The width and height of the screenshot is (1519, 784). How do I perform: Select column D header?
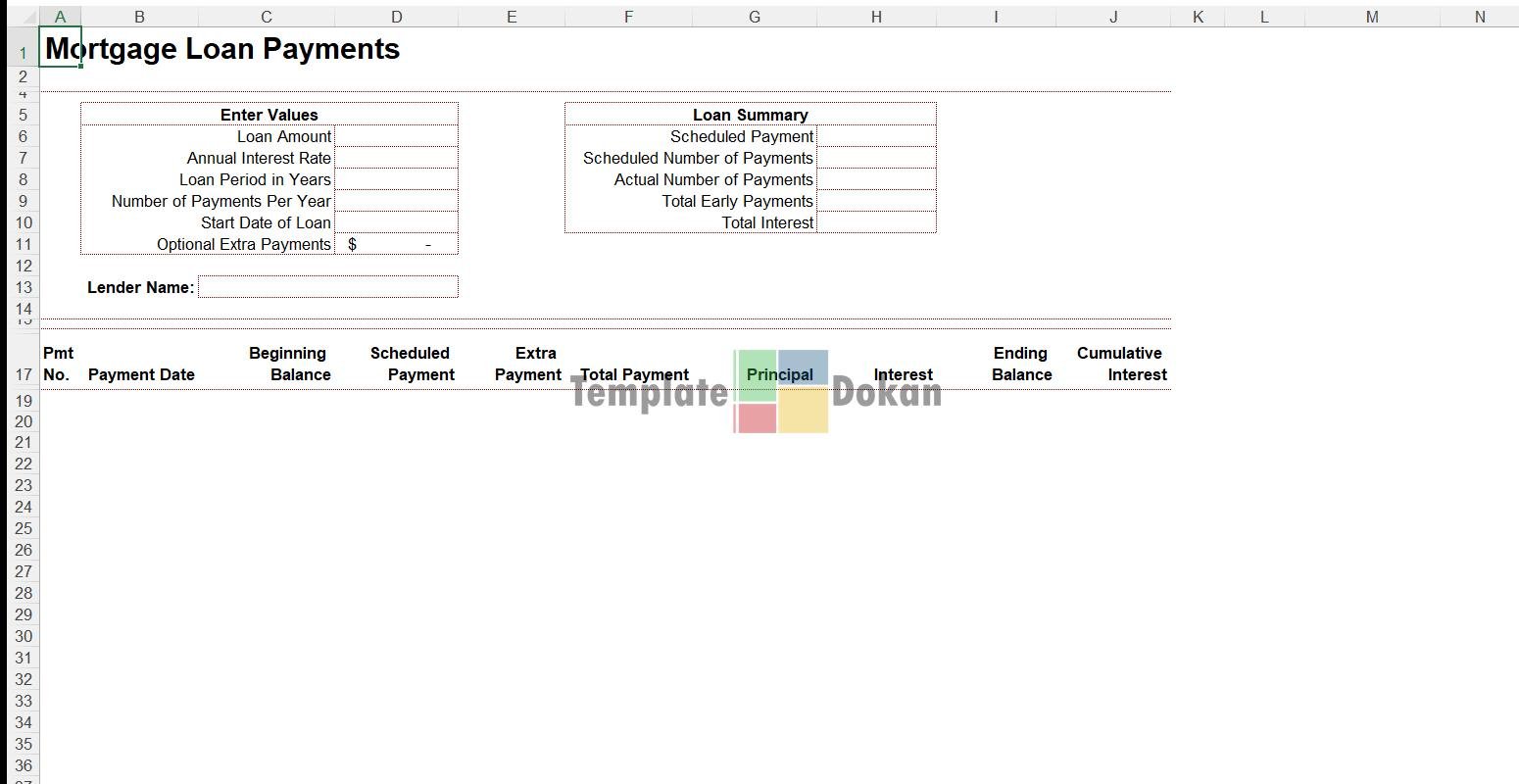click(396, 17)
